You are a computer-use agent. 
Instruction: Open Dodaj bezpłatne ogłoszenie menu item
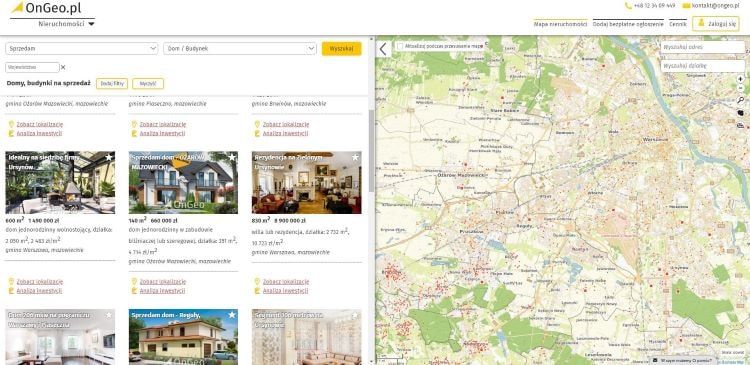tap(628, 23)
